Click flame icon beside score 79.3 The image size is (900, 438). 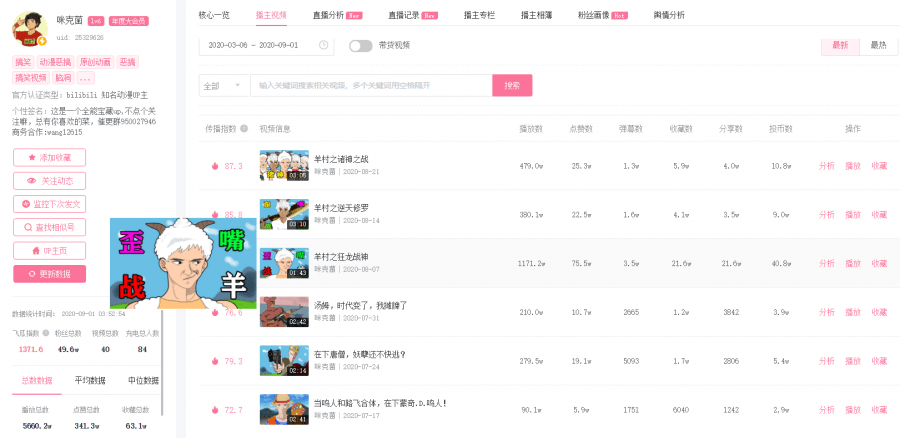tap(214, 361)
